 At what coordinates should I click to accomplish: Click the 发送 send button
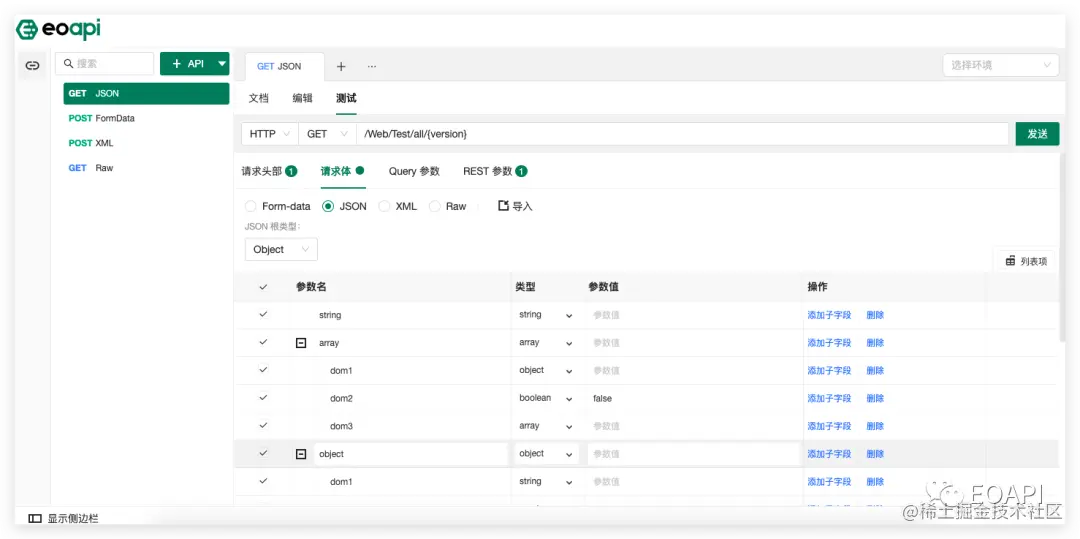[x=1037, y=134]
